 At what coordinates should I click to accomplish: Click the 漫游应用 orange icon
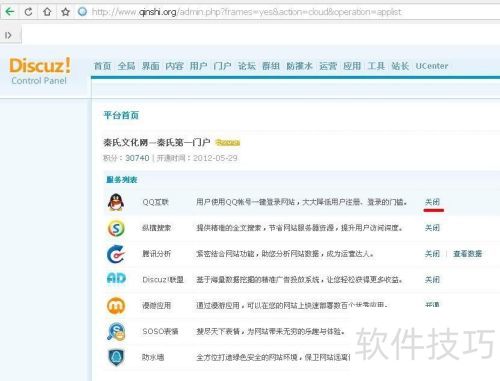pos(116,306)
